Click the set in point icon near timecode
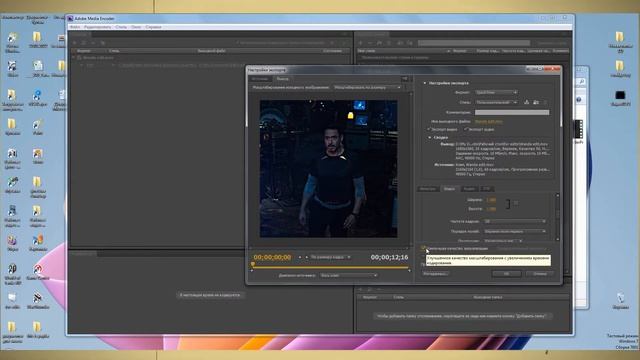Screen dimensions: 640x360 pos(300,257)
